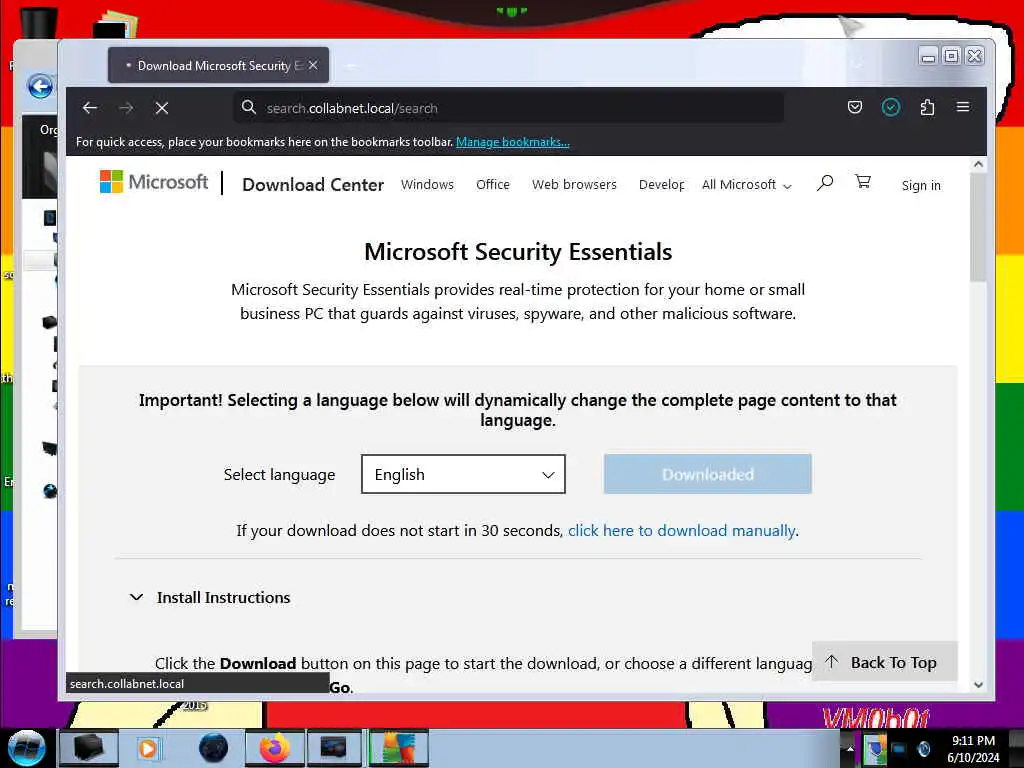Click the shield icon in the system tray

pyautogui.click(x=875, y=749)
